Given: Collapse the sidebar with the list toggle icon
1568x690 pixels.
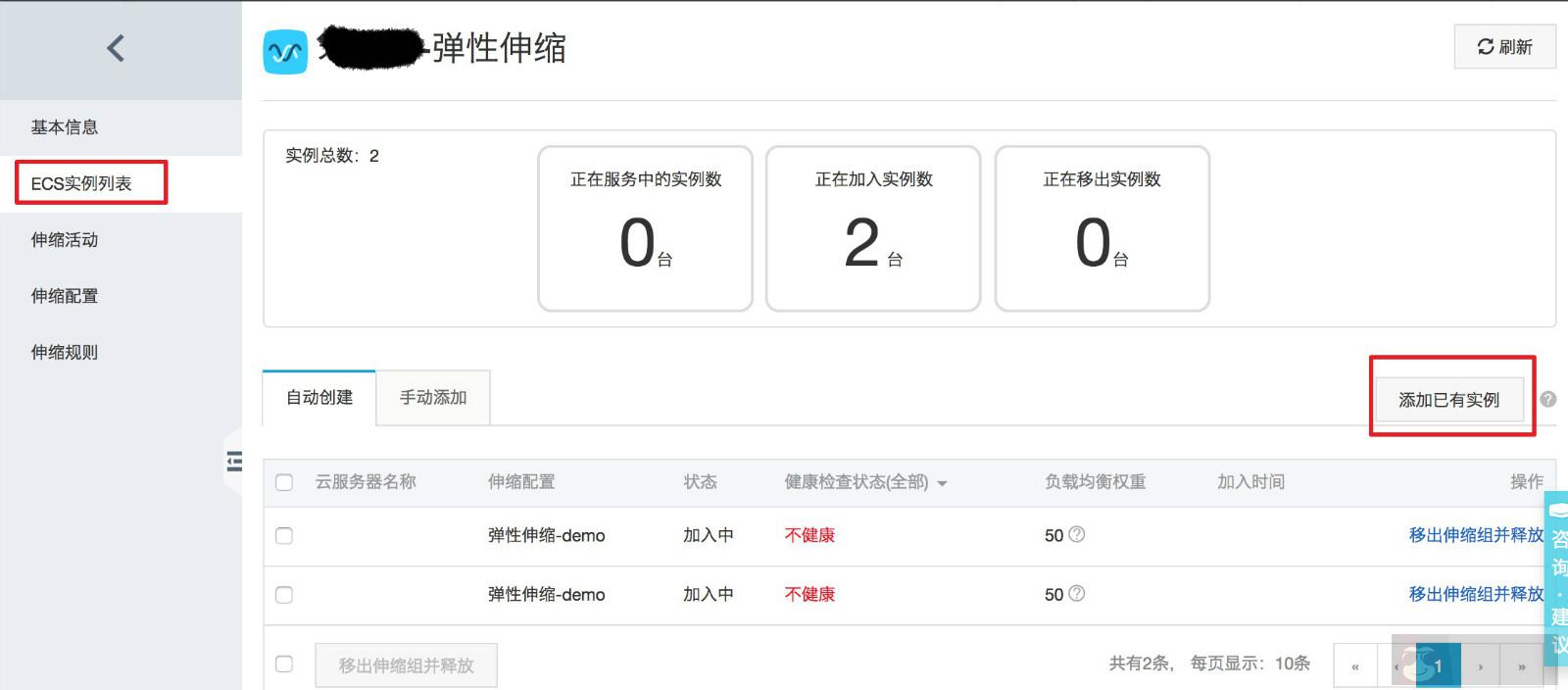Looking at the screenshot, I should click(x=234, y=461).
